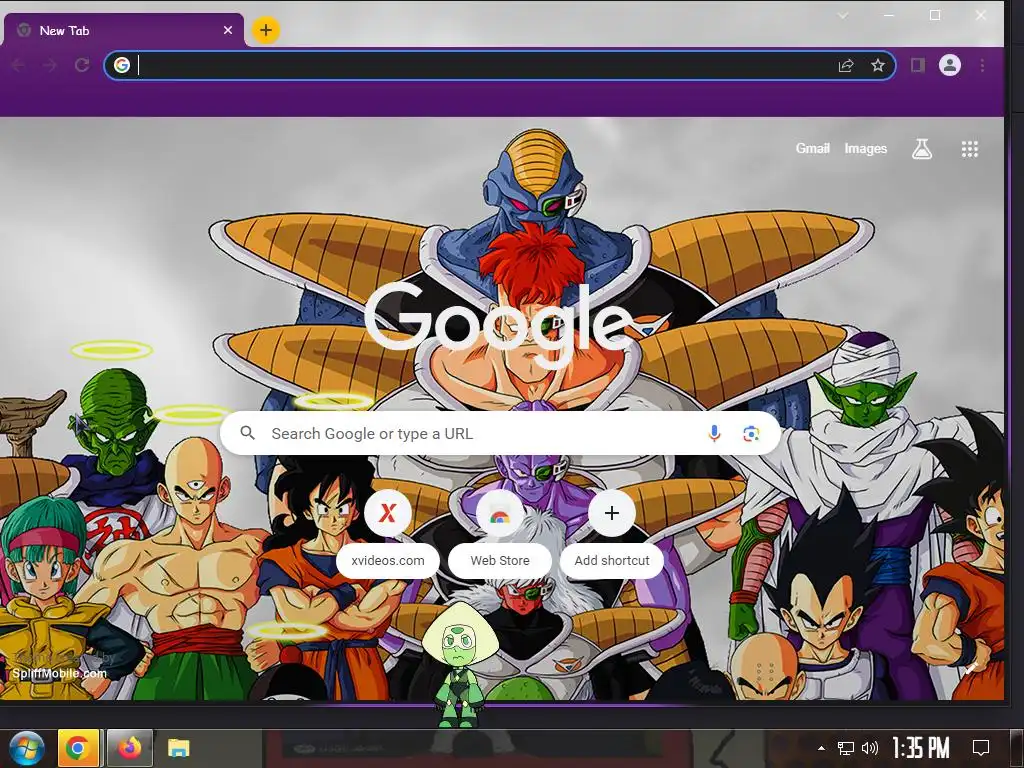Open the volume control tray icon
The width and height of the screenshot is (1024, 768).
point(870,748)
